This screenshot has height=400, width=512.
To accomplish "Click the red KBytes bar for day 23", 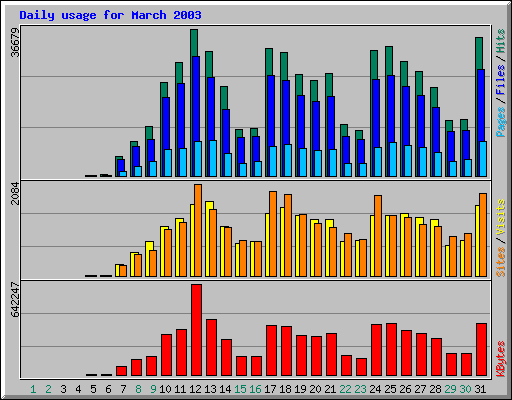I will coord(362,367).
